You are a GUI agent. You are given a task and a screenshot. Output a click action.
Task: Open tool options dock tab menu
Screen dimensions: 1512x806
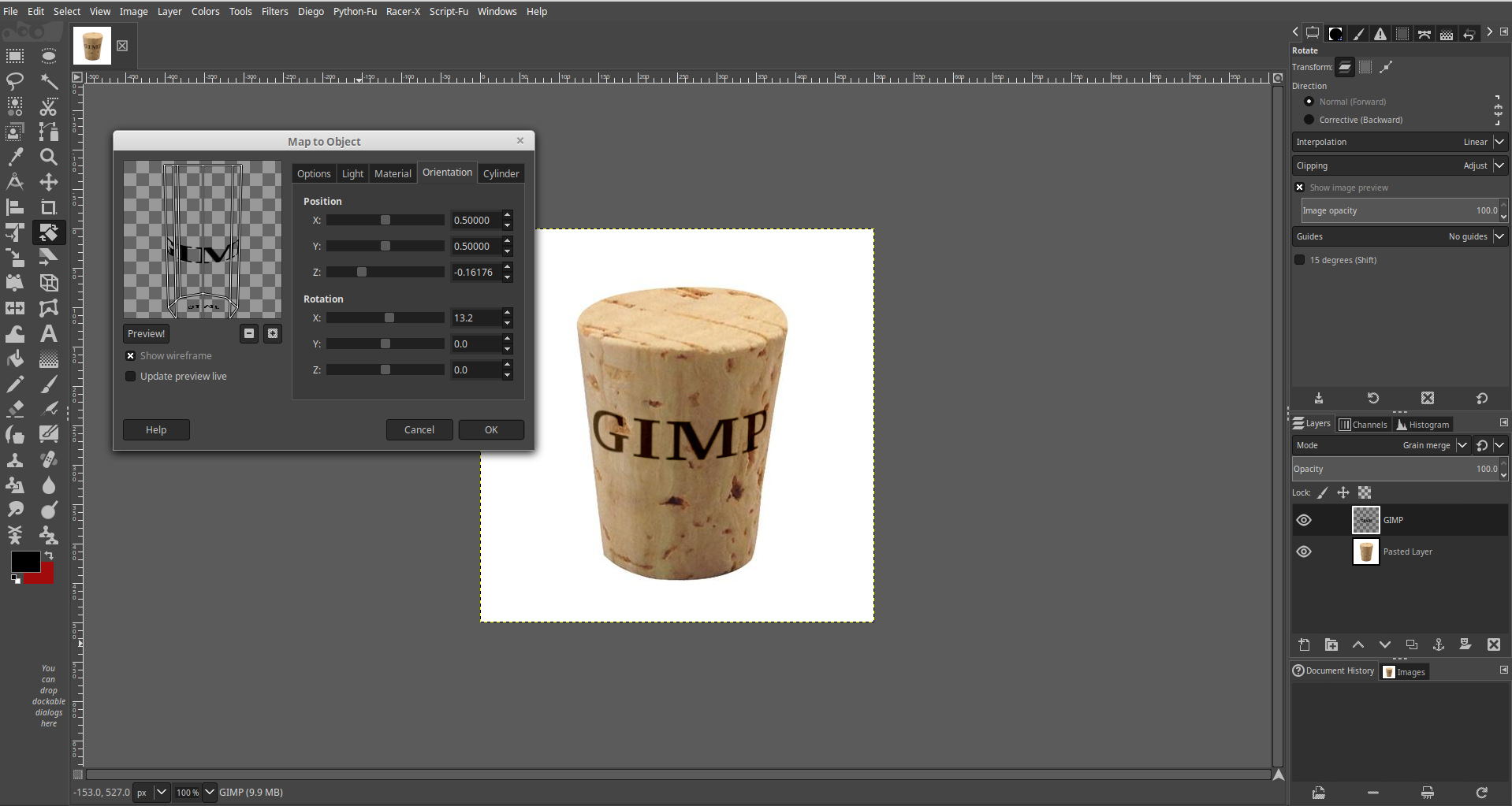pos(1504,32)
